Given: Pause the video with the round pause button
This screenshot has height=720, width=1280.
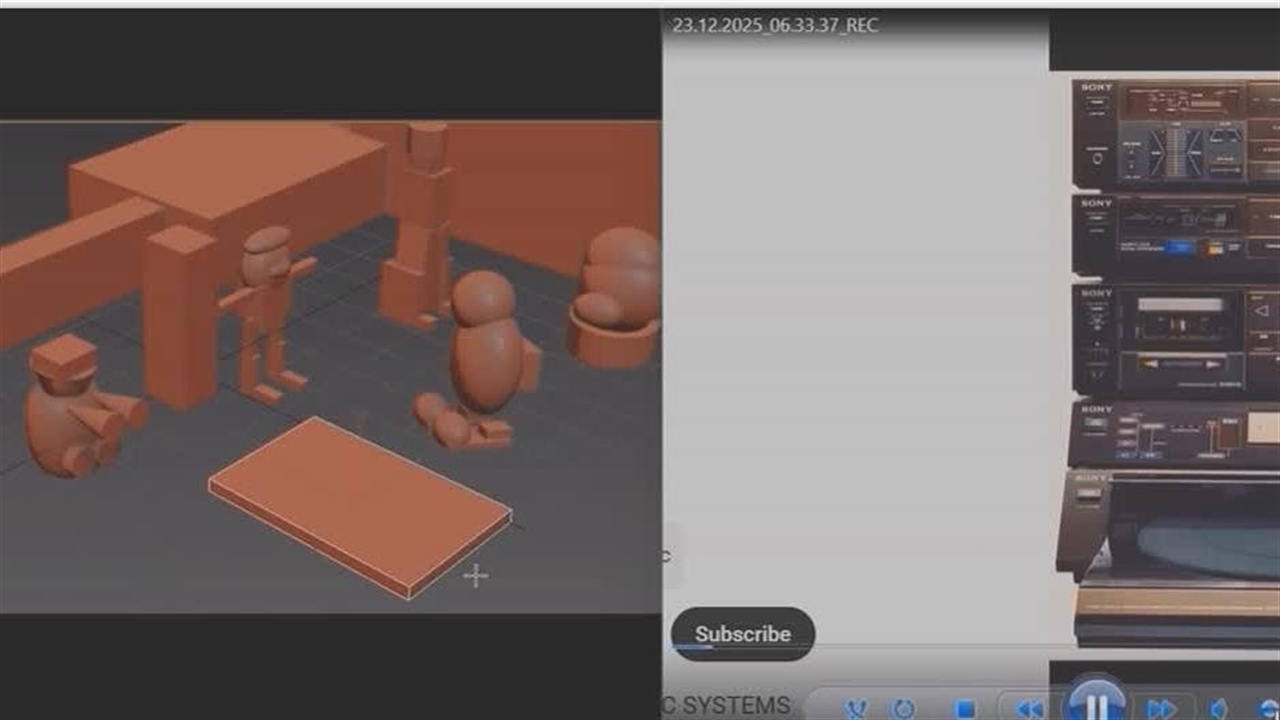Looking at the screenshot, I should point(1095,703).
